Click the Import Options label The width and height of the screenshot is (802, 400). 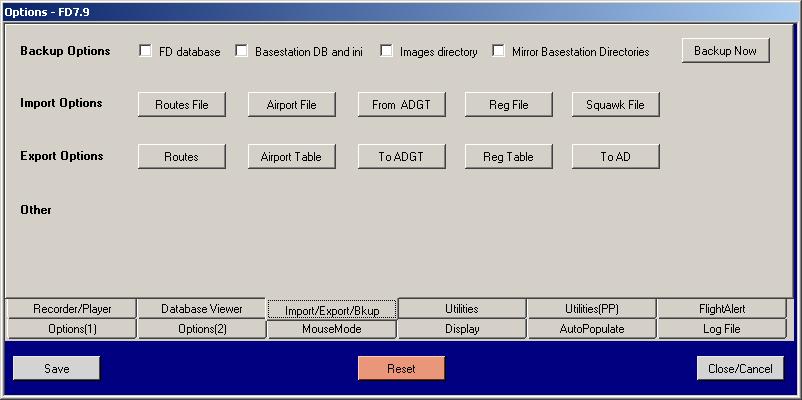tap(61, 103)
